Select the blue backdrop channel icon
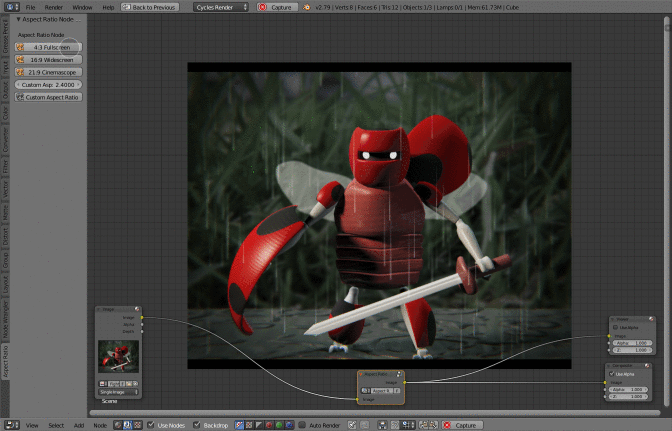Screen dimensions: 672x431 [289, 425]
